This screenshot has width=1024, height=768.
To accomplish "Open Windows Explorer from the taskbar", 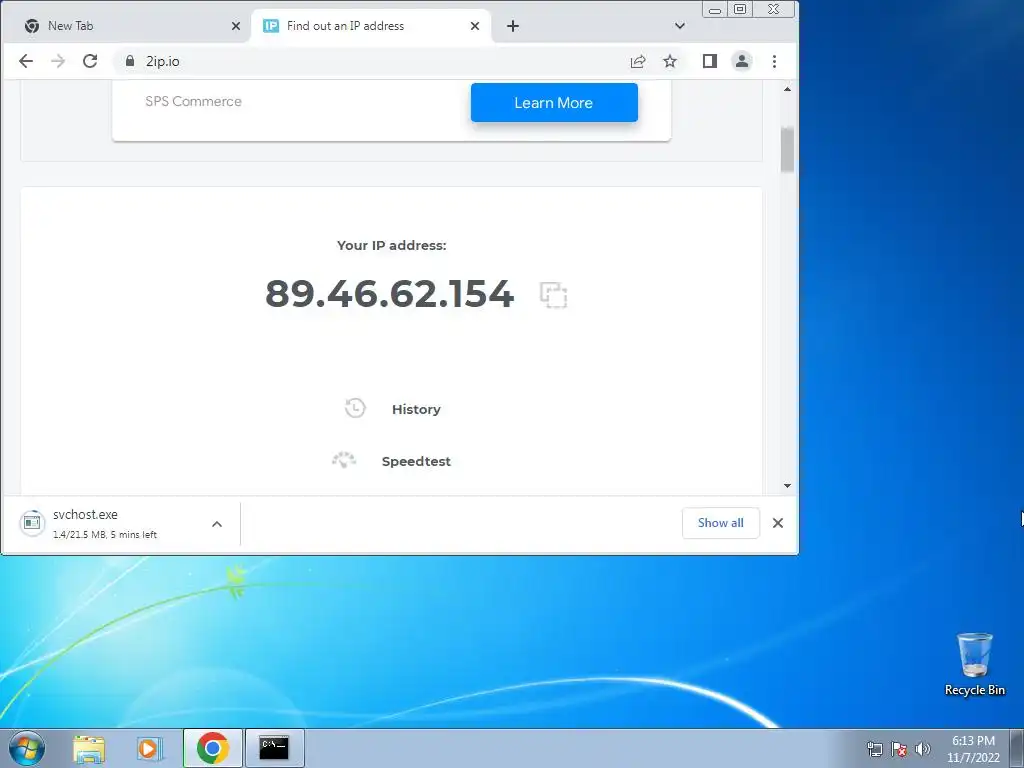I will pyautogui.click(x=89, y=748).
